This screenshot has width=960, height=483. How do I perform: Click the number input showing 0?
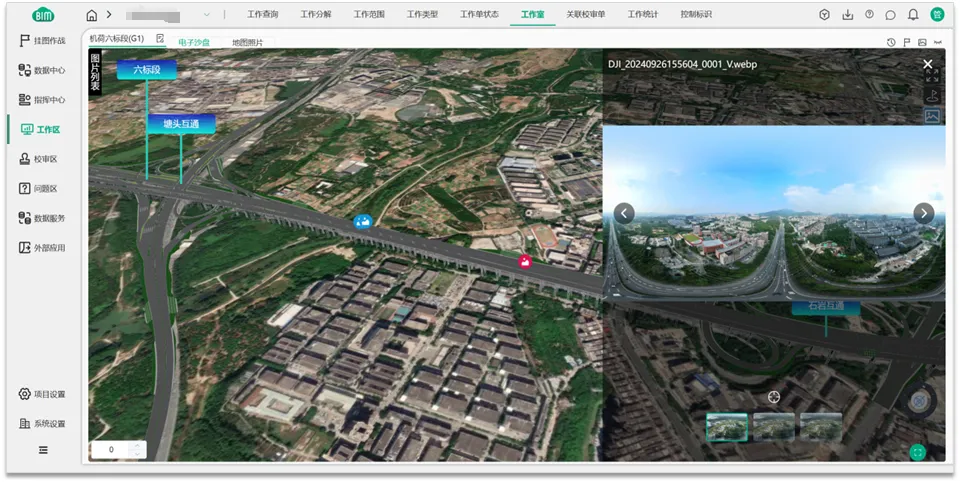(x=111, y=449)
